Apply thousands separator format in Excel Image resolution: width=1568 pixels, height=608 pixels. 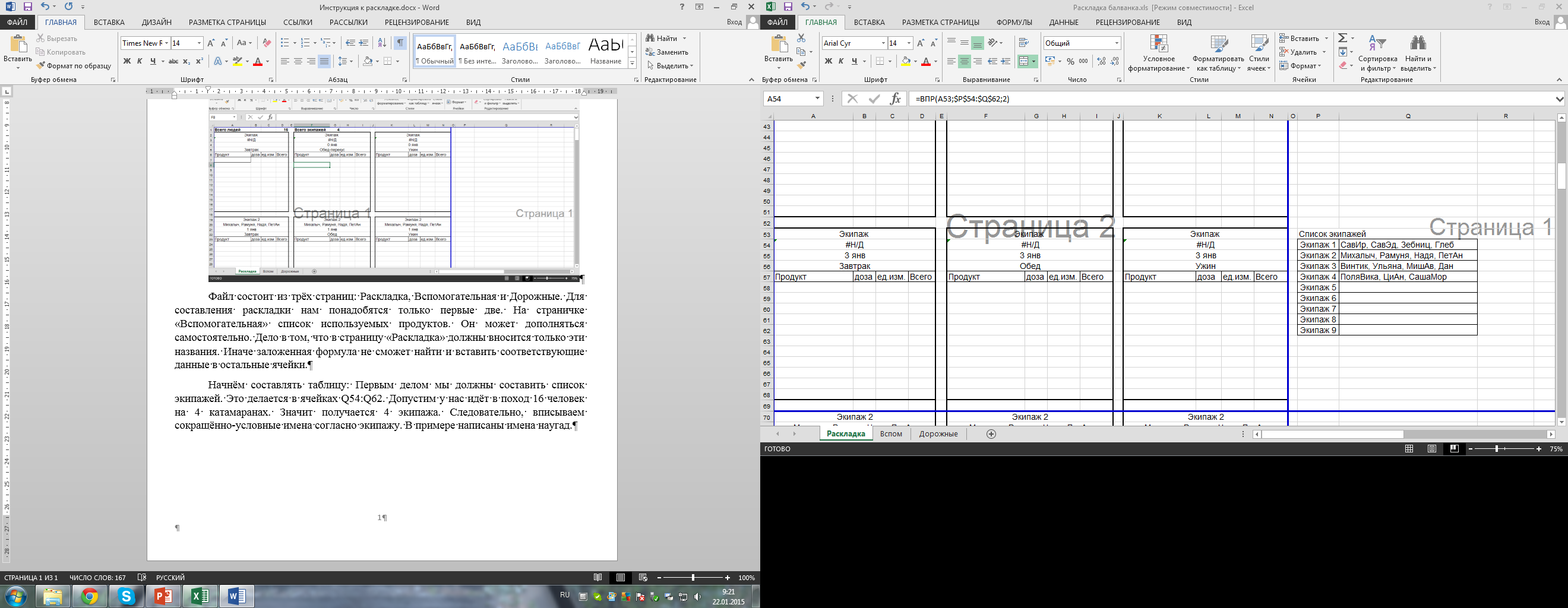tap(1083, 62)
